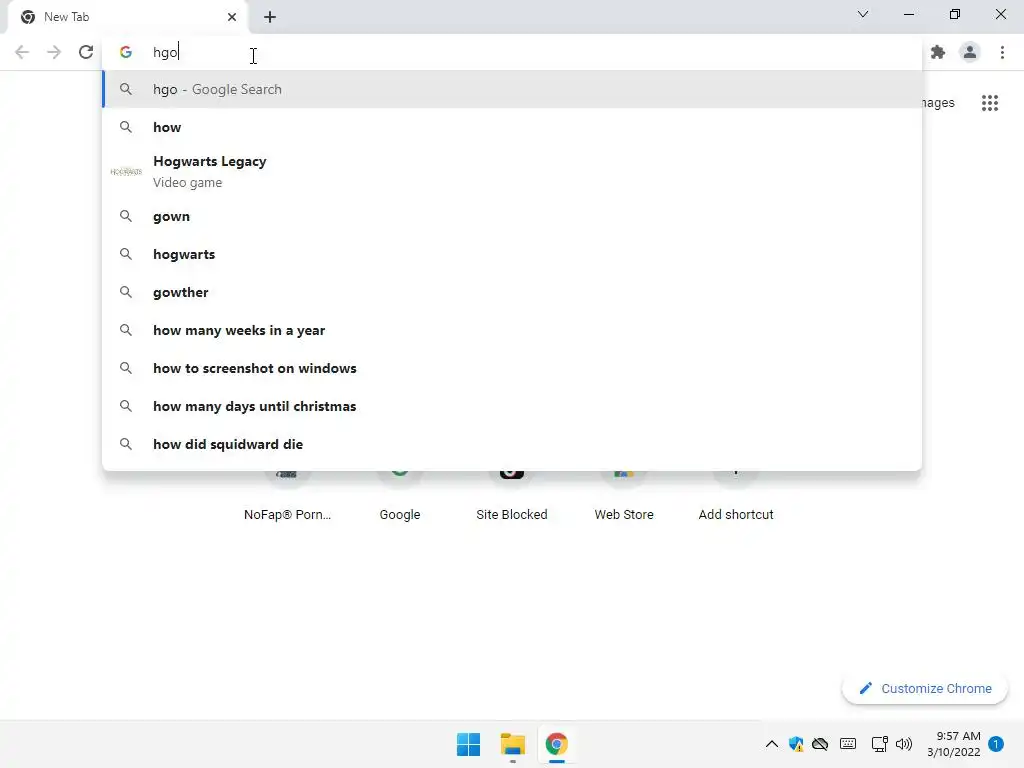Choose the 'hogwarts' suggestion
The image size is (1024, 768).
(512, 254)
